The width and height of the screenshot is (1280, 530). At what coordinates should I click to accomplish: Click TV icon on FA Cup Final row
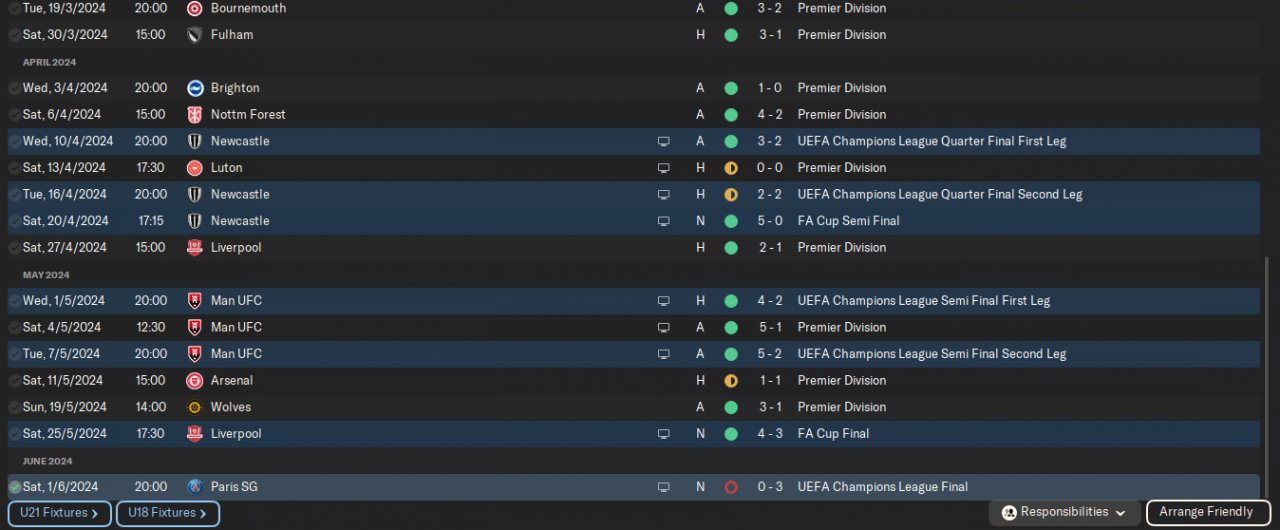(x=663, y=434)
